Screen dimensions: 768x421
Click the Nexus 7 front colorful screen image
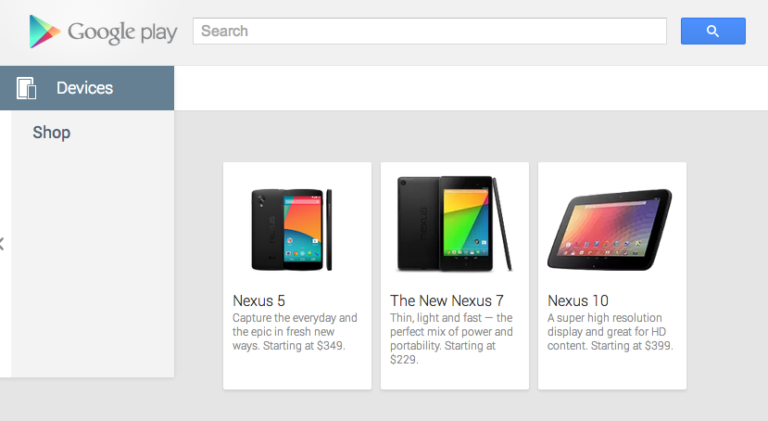(x=468, y=223)
